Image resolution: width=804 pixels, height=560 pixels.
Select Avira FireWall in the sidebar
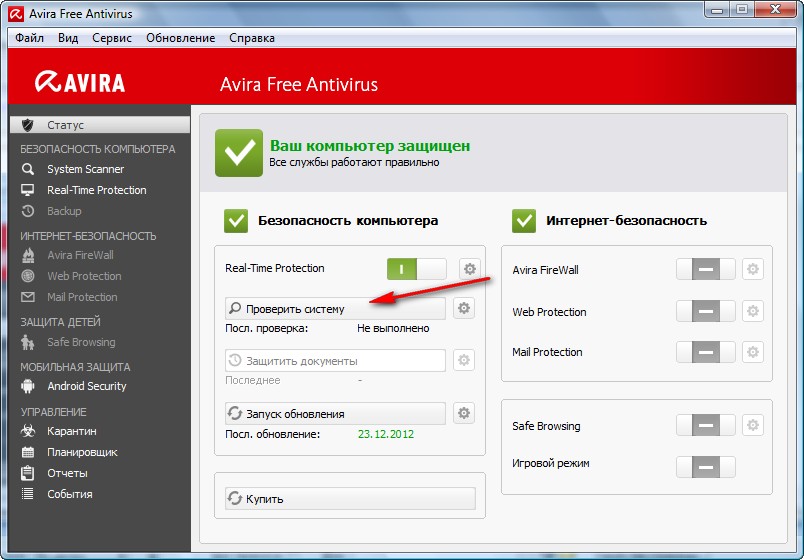pyautogui.click(x=81, y=255)
